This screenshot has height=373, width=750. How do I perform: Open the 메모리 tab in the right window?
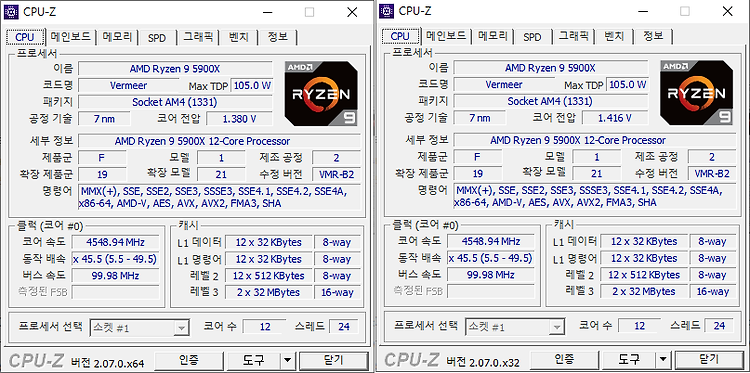click(492, 36)
